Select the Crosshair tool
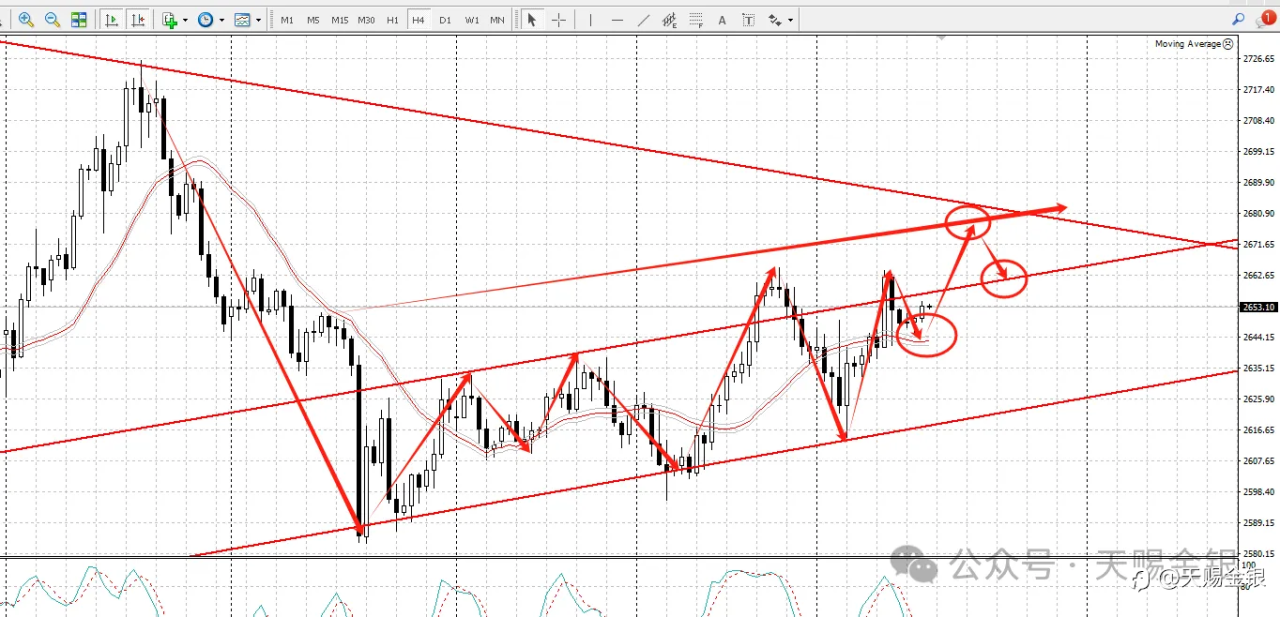This screenshot has width=1280, height=617. [559, 20]
